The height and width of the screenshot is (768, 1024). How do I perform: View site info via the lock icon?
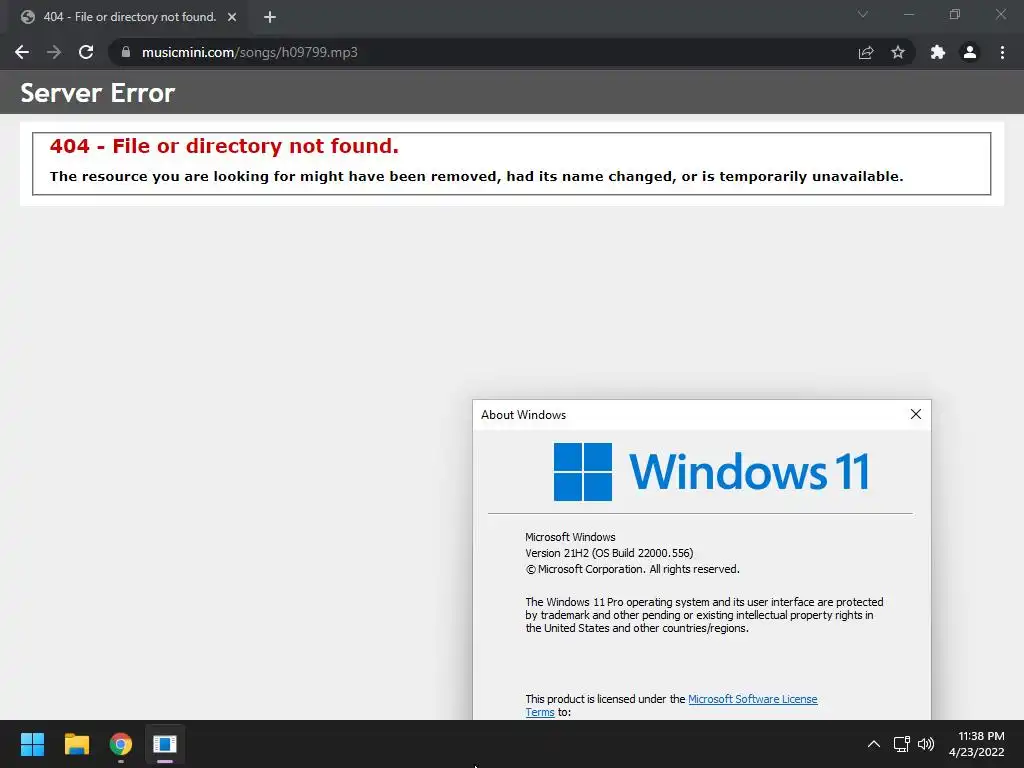coord(126,52)
